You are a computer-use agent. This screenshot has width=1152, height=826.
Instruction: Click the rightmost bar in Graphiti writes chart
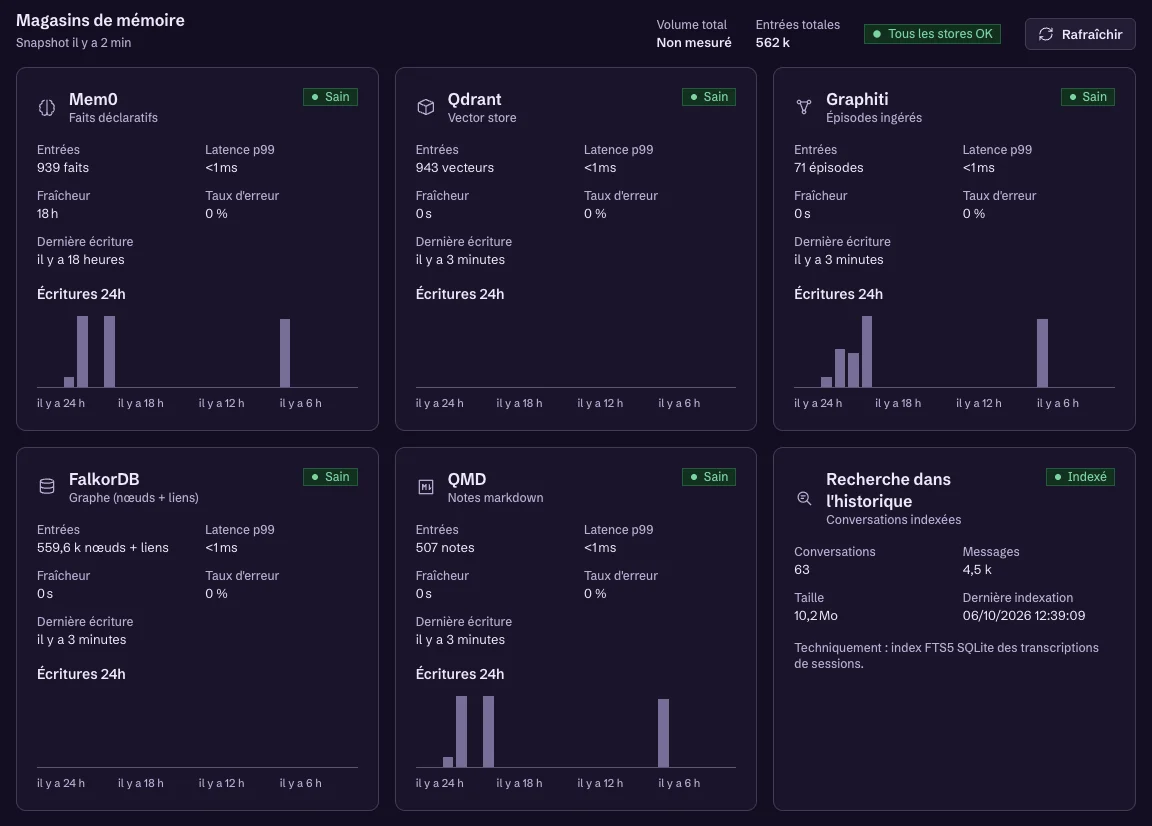pyautogui.click(x=1042, y=353)
